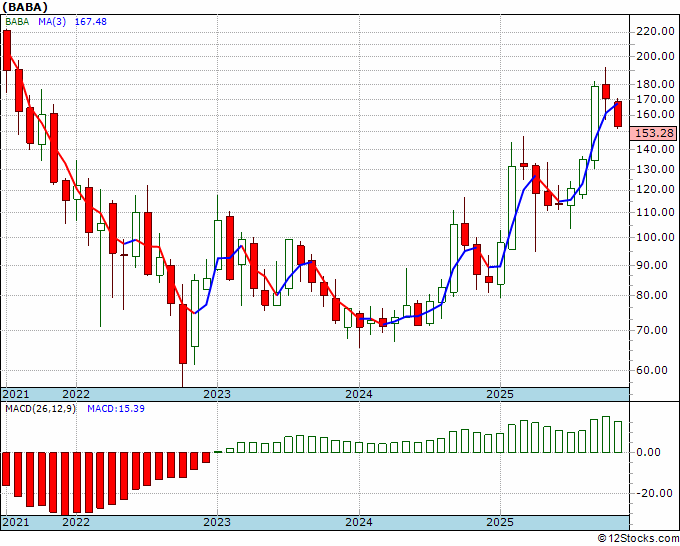
Task: Click the tall green candlestick reaching 180
Action: tap(595, 124)
